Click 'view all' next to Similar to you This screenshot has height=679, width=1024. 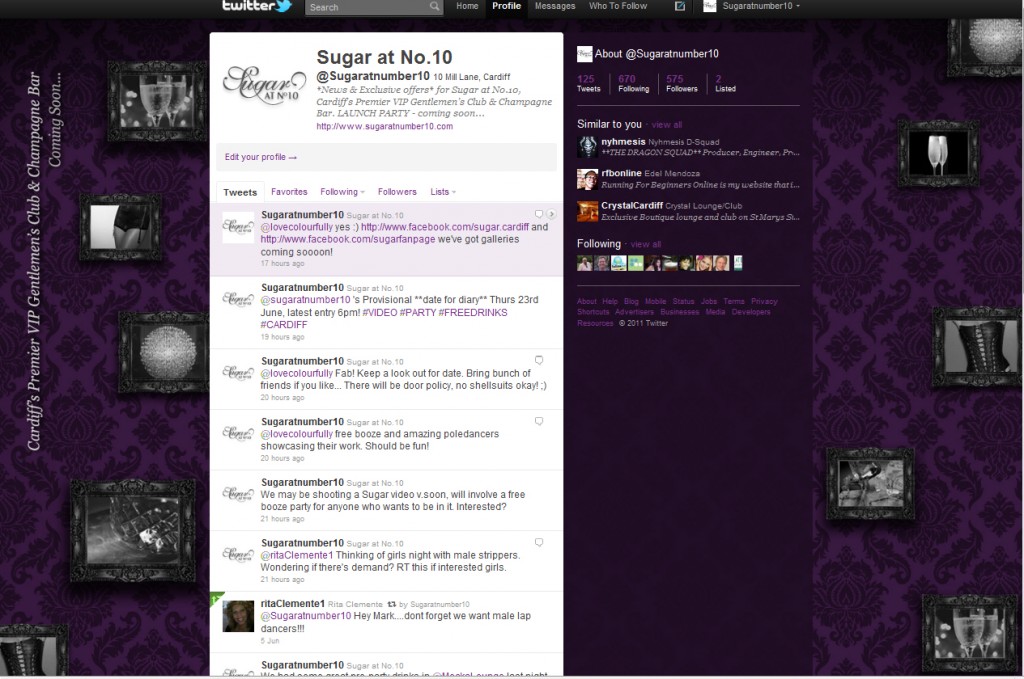click(666, 125)
